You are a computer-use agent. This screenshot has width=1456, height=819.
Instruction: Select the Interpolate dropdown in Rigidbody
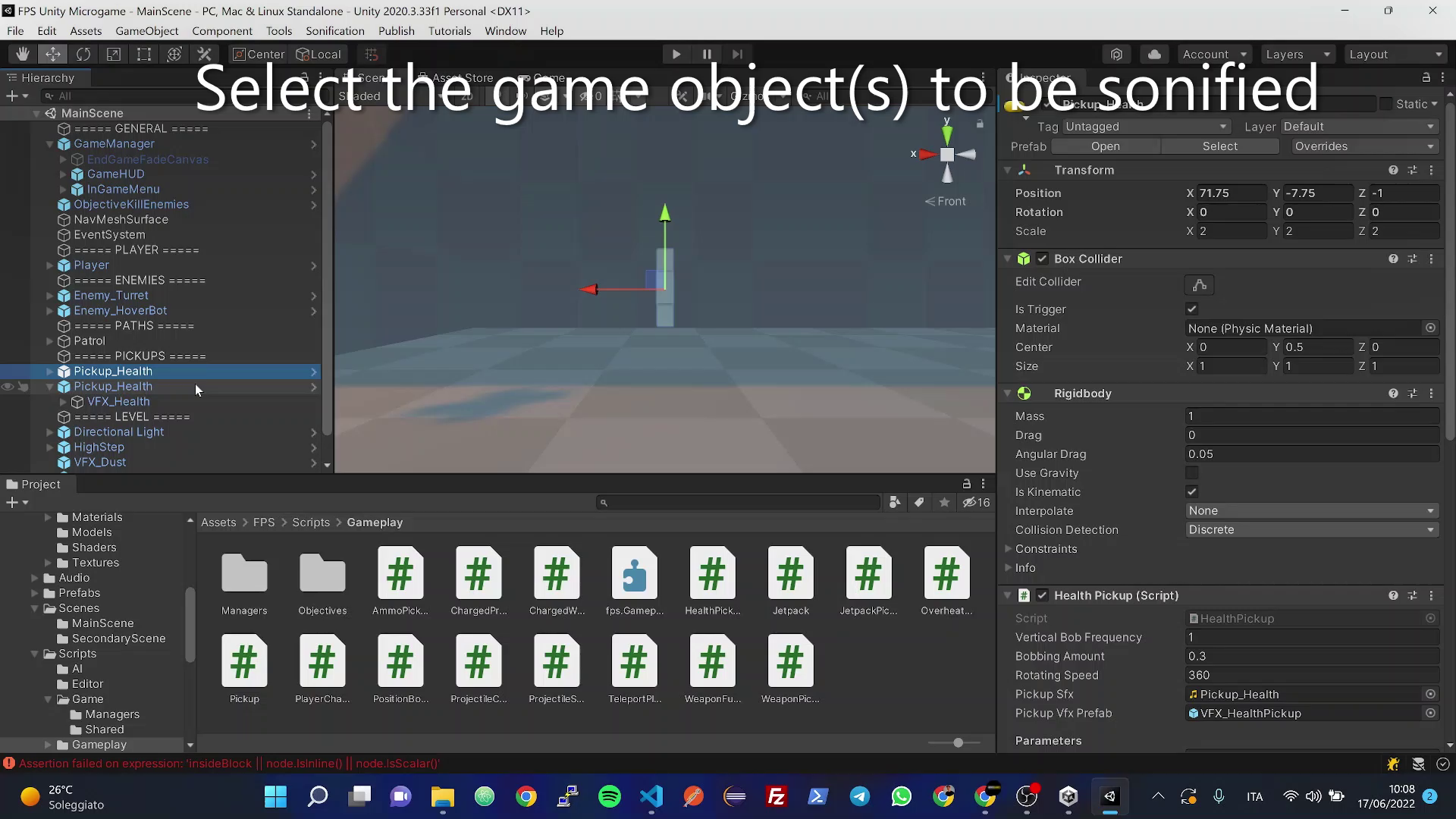click(x=1310, y=511)
